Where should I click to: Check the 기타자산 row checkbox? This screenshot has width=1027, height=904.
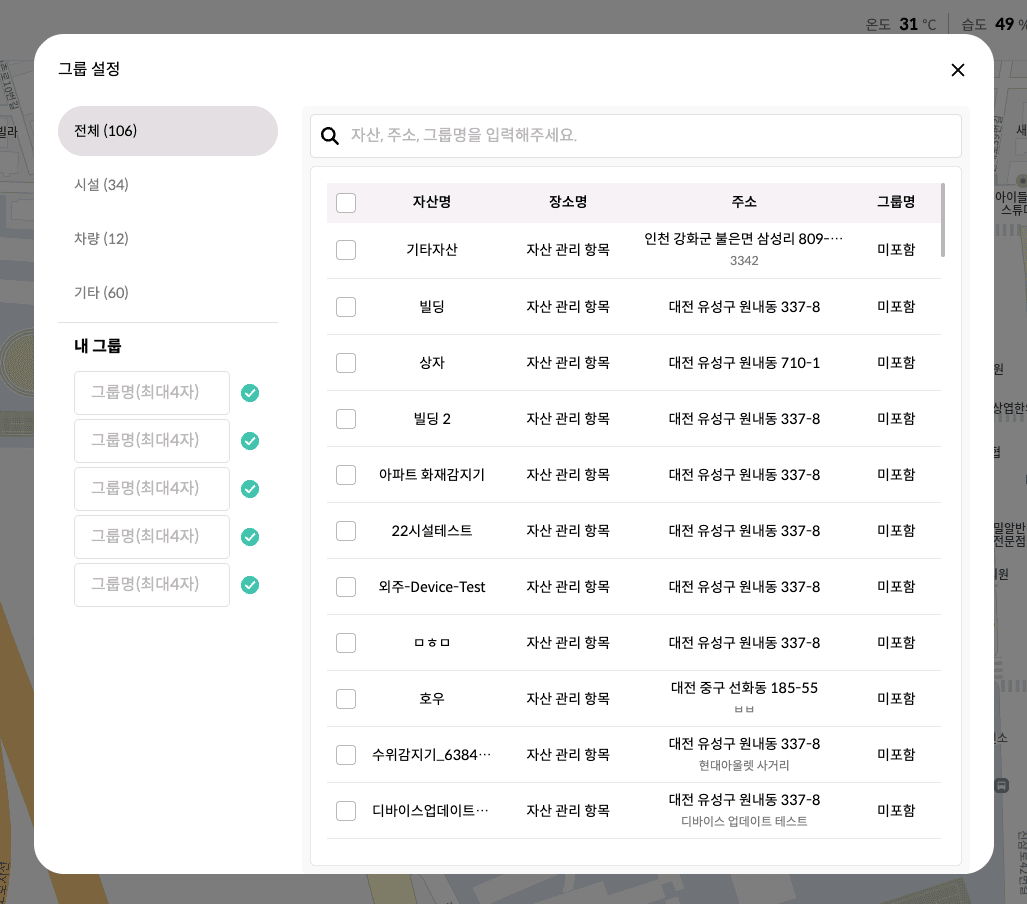346,250
